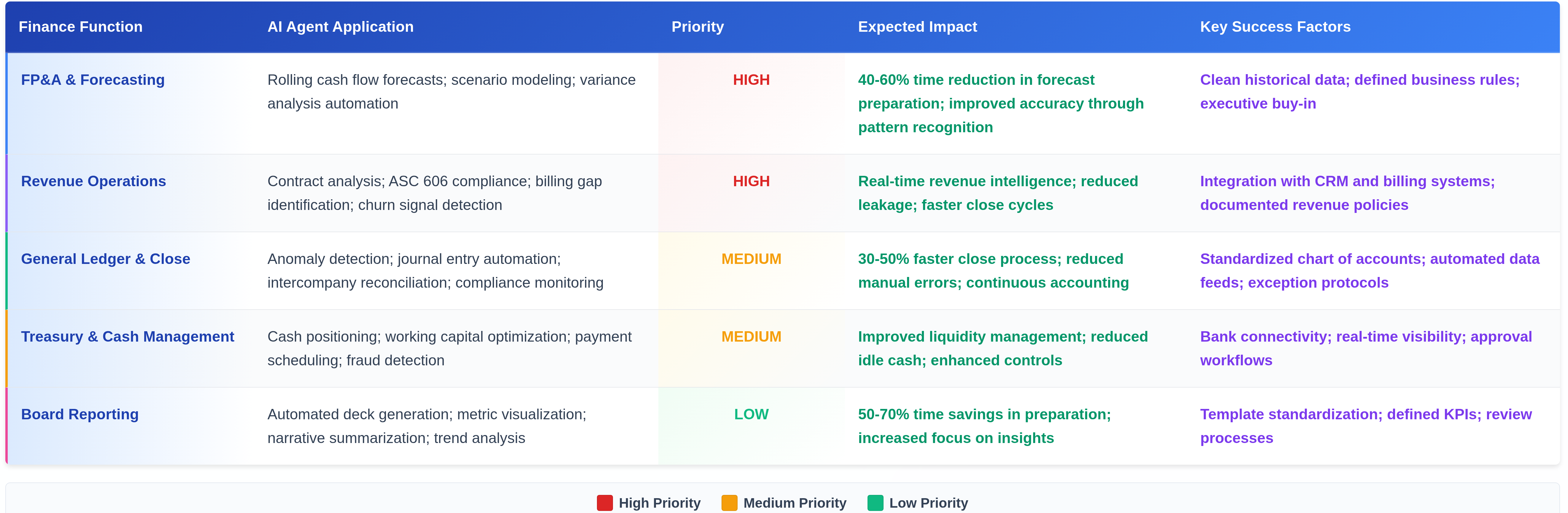Select the General Ledger & Close row title
The image size is (1568, 513).
point(105,259)
